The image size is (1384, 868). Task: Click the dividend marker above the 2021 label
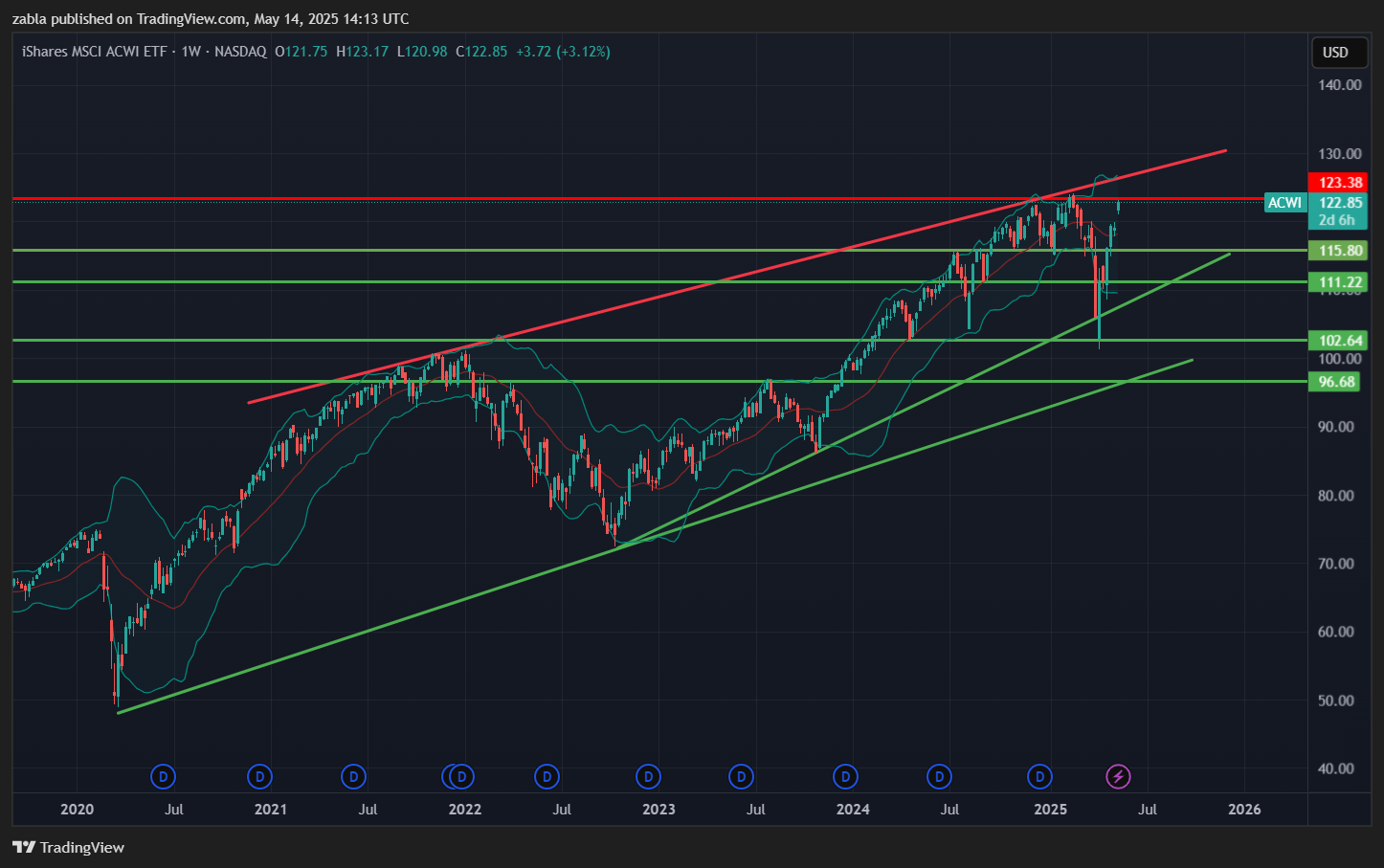pyautogui.click(x=258, y=776)
